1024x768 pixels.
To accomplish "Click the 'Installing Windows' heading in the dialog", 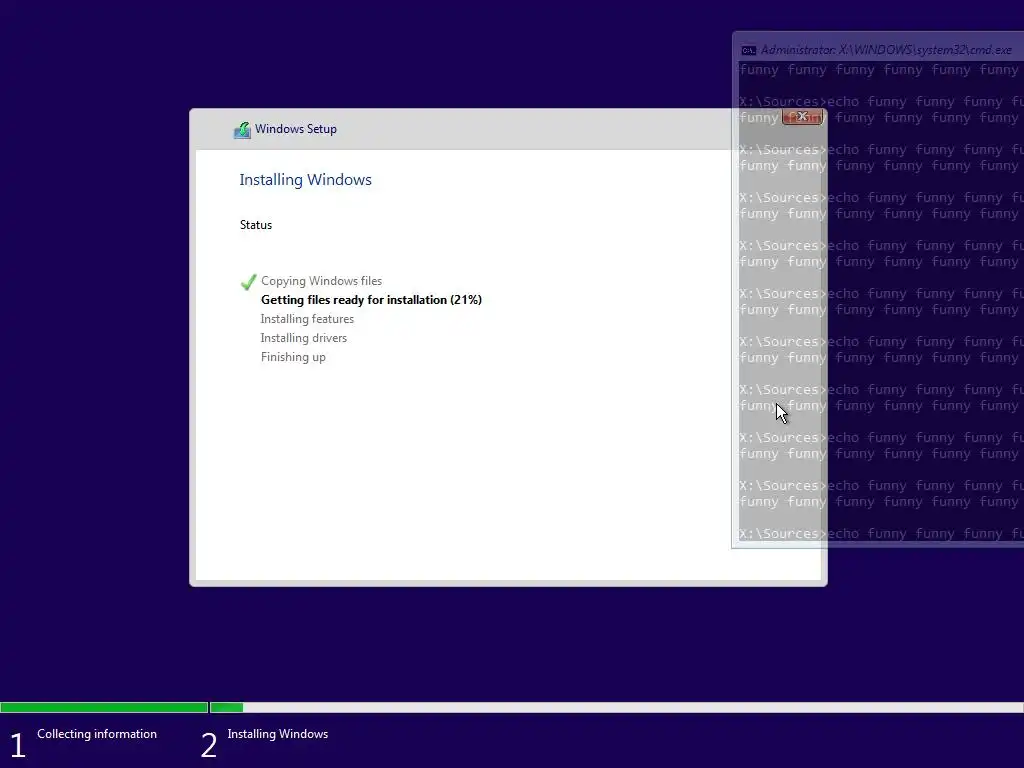I will [x=305, y=180].
